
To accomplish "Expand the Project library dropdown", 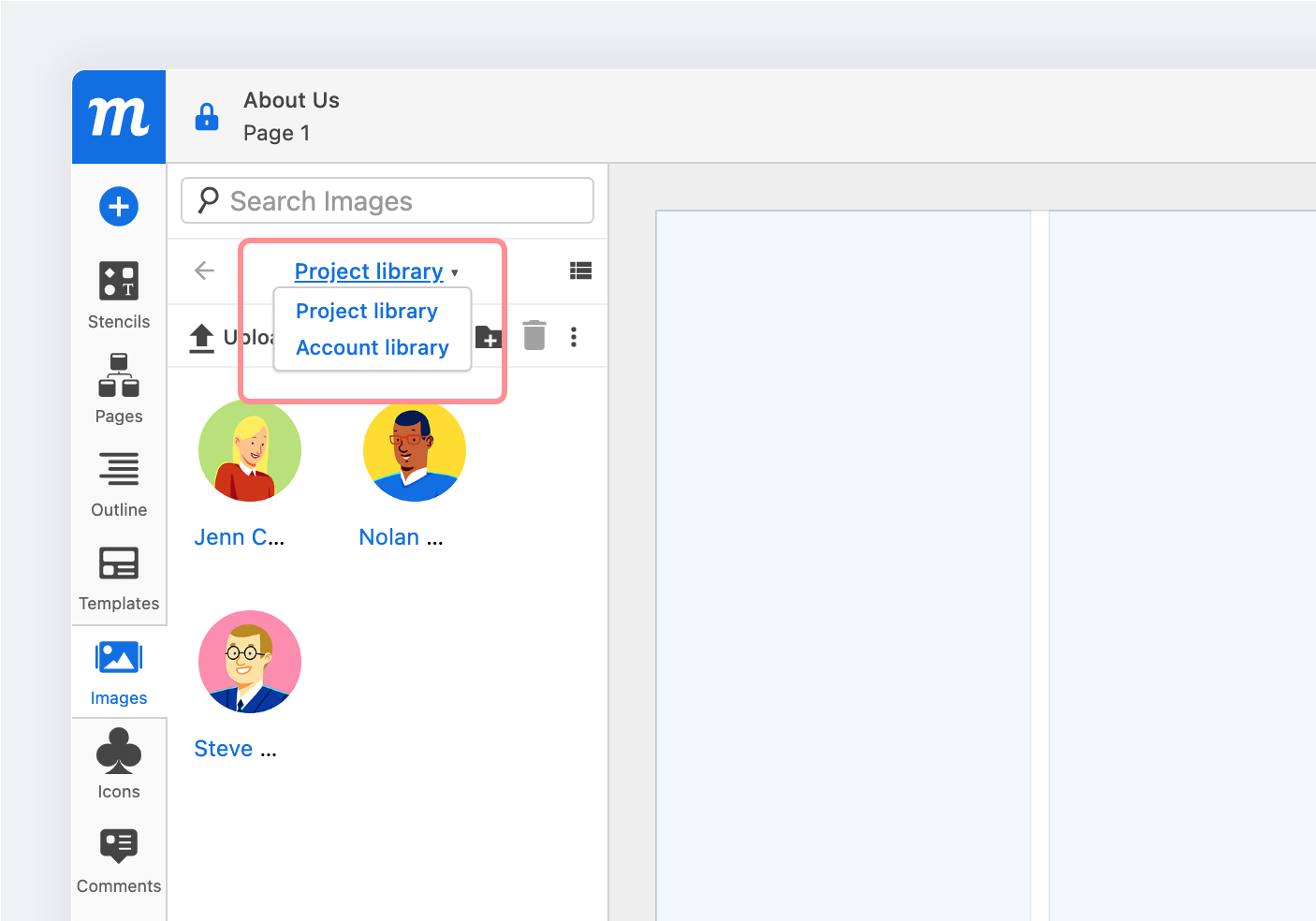I will point(375,271).
